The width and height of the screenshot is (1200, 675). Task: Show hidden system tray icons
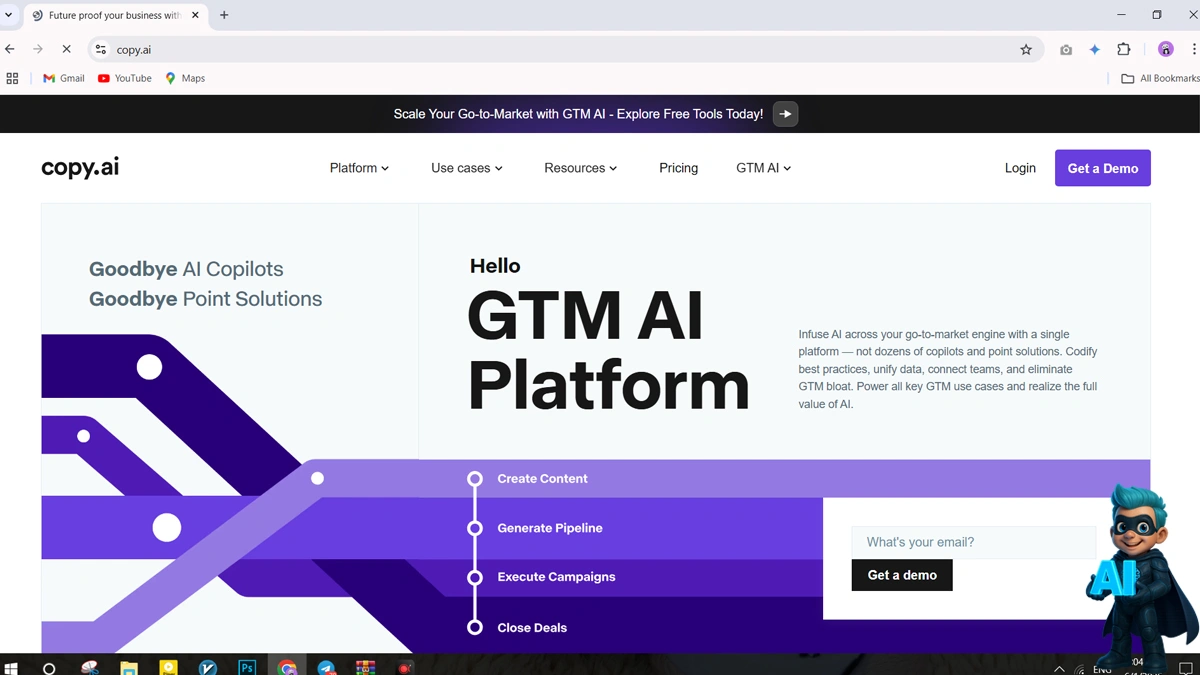[x=1059, y=668]
